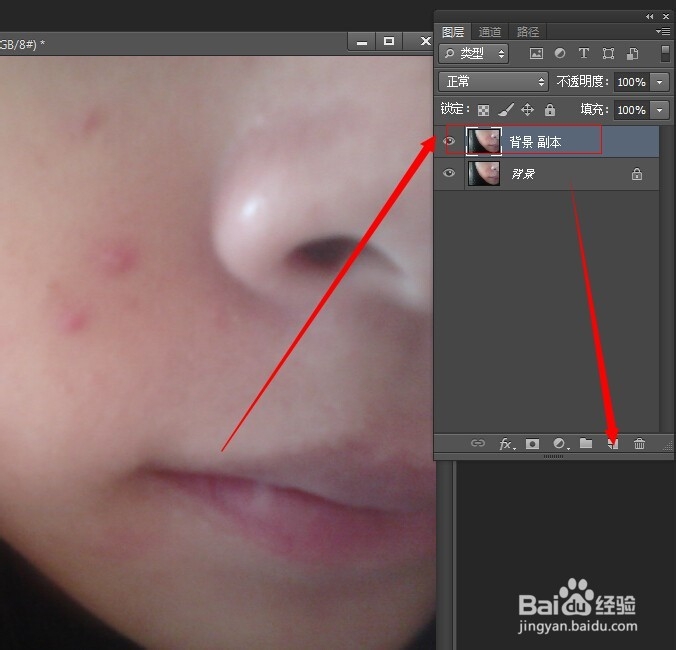Collapse panel with double-arrow icon

(x=649, y=16)
